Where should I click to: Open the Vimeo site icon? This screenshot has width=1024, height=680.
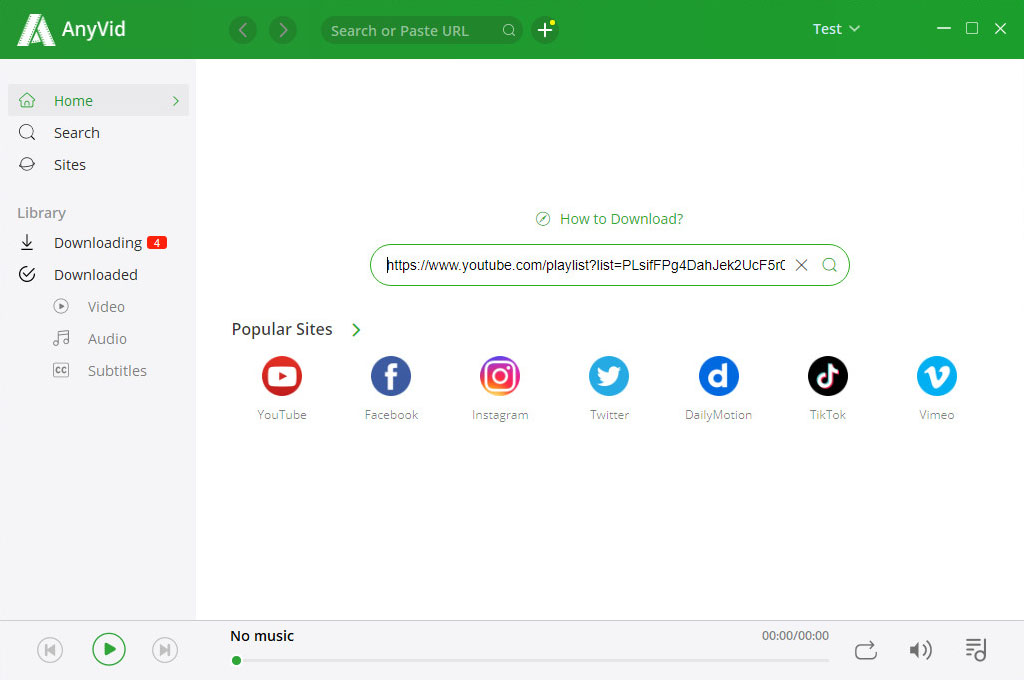pyautogui.click(x=936, y=376)
